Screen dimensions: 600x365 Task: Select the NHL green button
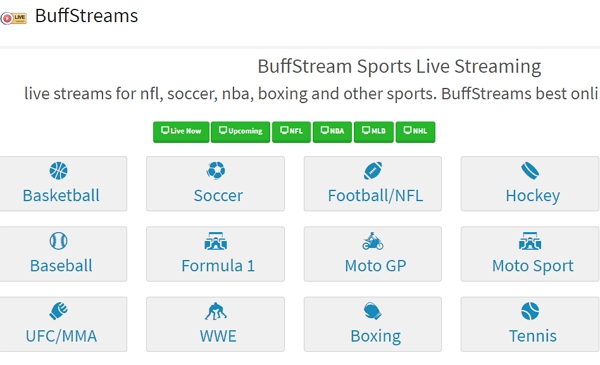(x=416, y=132)
